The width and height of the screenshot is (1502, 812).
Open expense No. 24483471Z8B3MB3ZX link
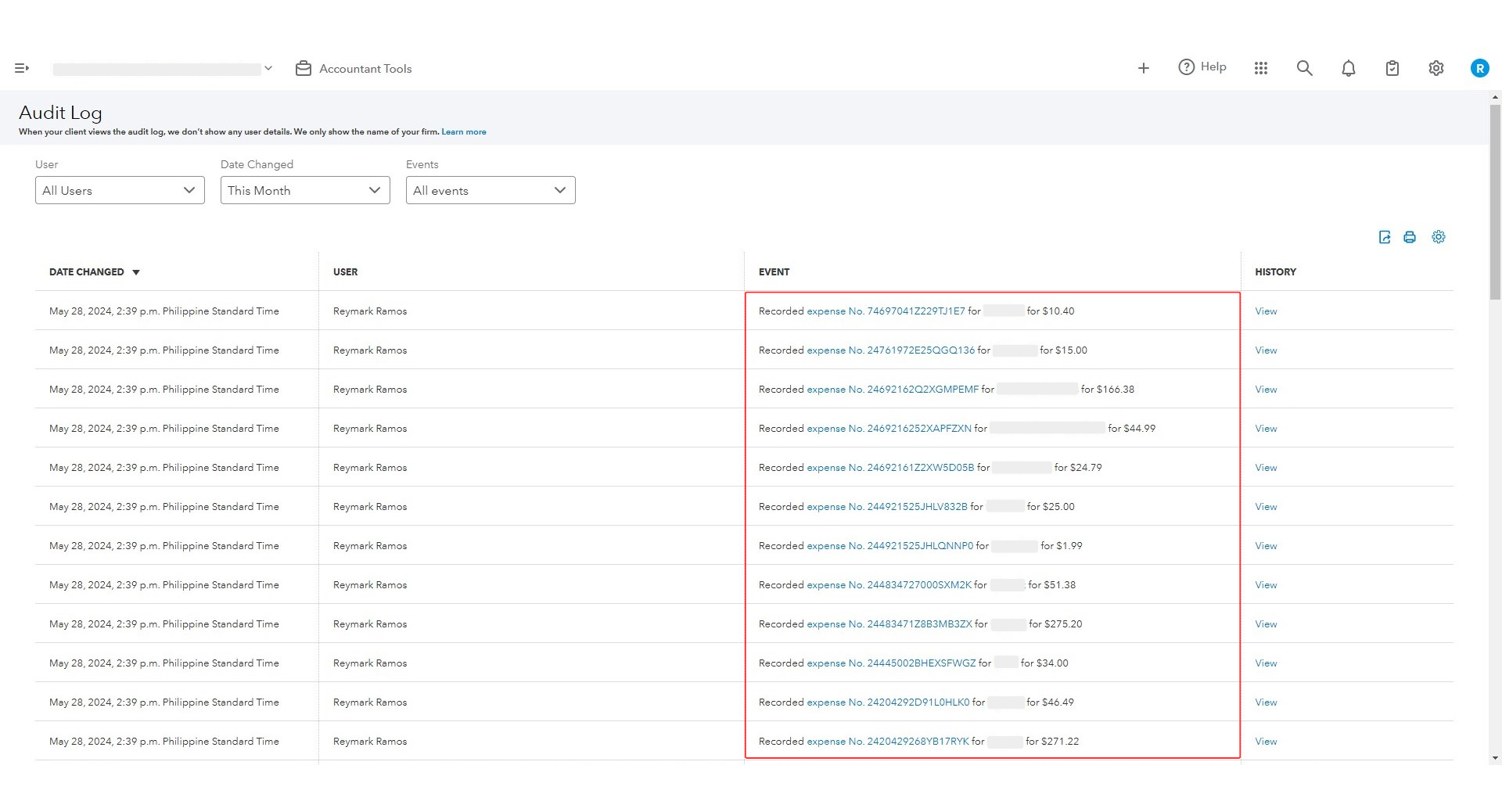click(x=889, y=624)
